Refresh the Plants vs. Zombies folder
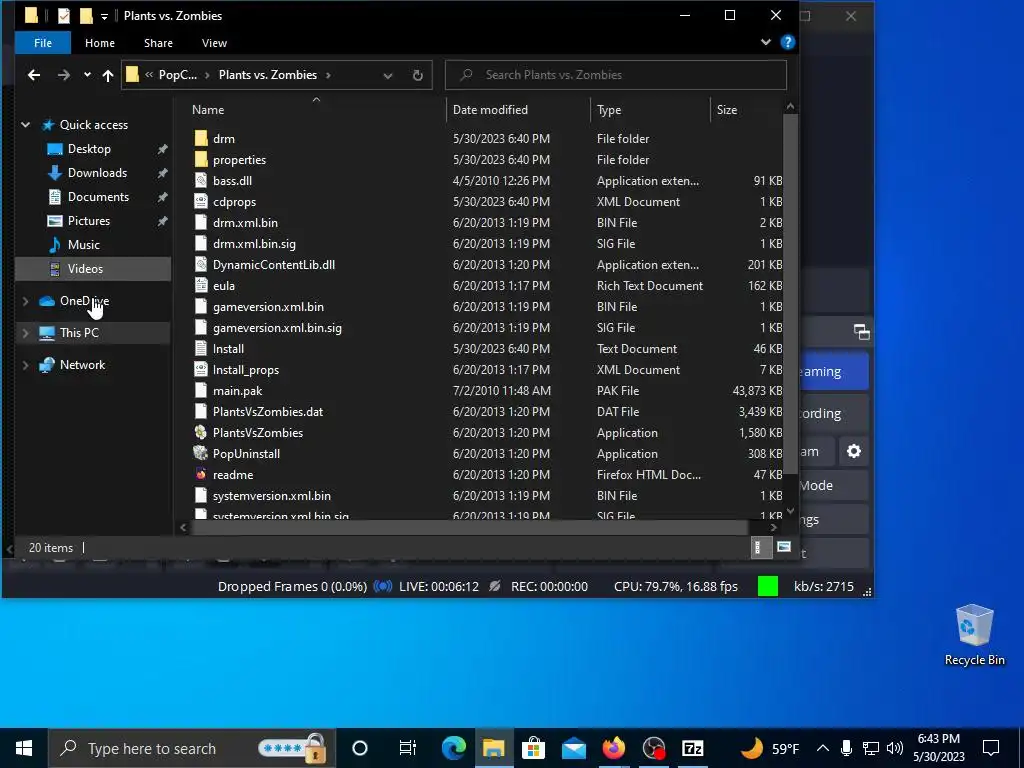The width and height of the screenshot is (1024, 768). [418, 75]
